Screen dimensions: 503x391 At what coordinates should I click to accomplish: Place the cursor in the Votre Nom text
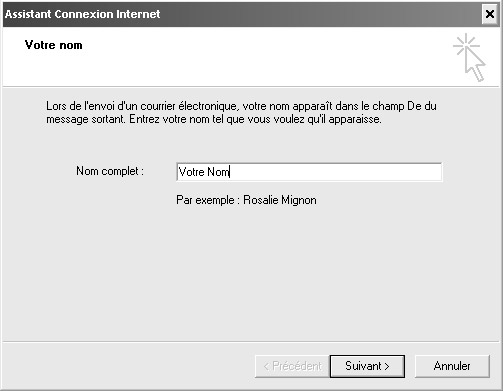(x=204, y=172)
